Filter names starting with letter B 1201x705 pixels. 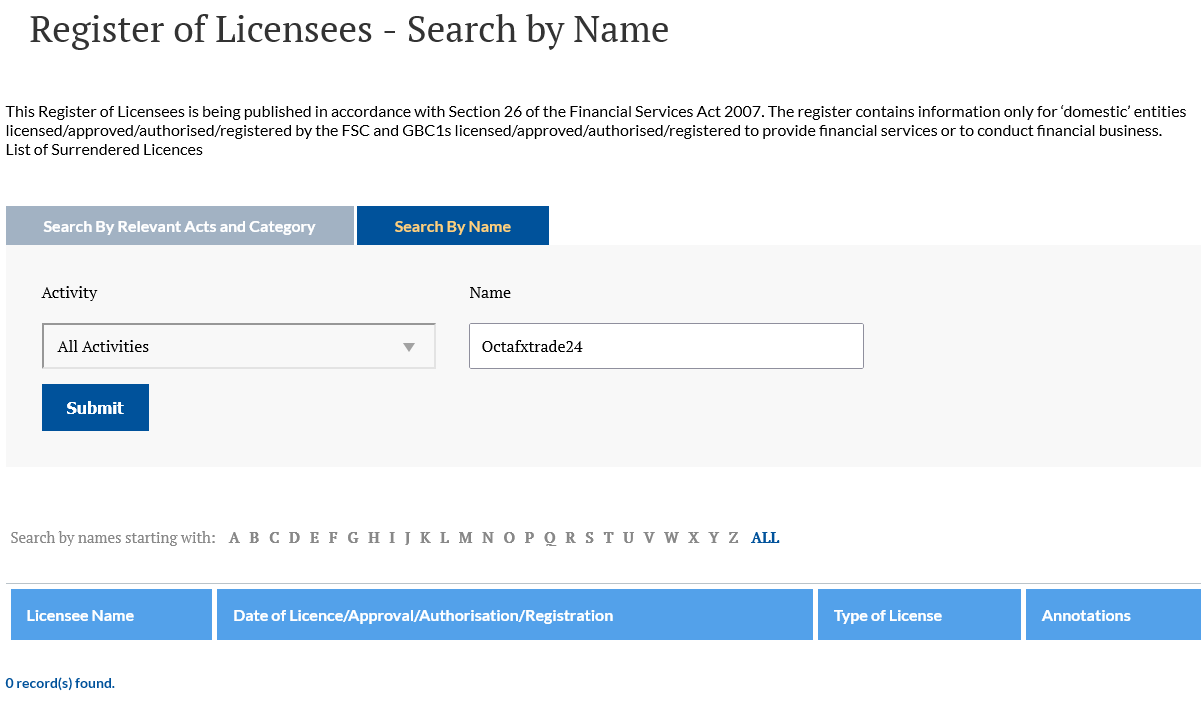tap(254, 538)
